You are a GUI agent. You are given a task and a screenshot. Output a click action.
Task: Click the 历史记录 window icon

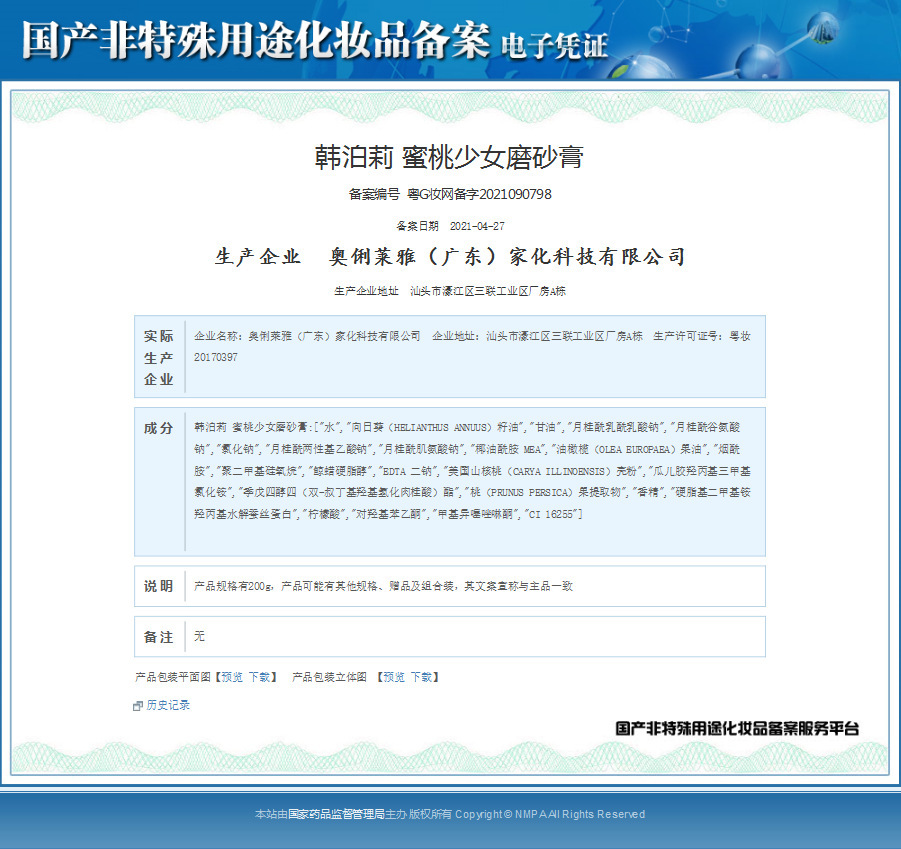(137, 706)
